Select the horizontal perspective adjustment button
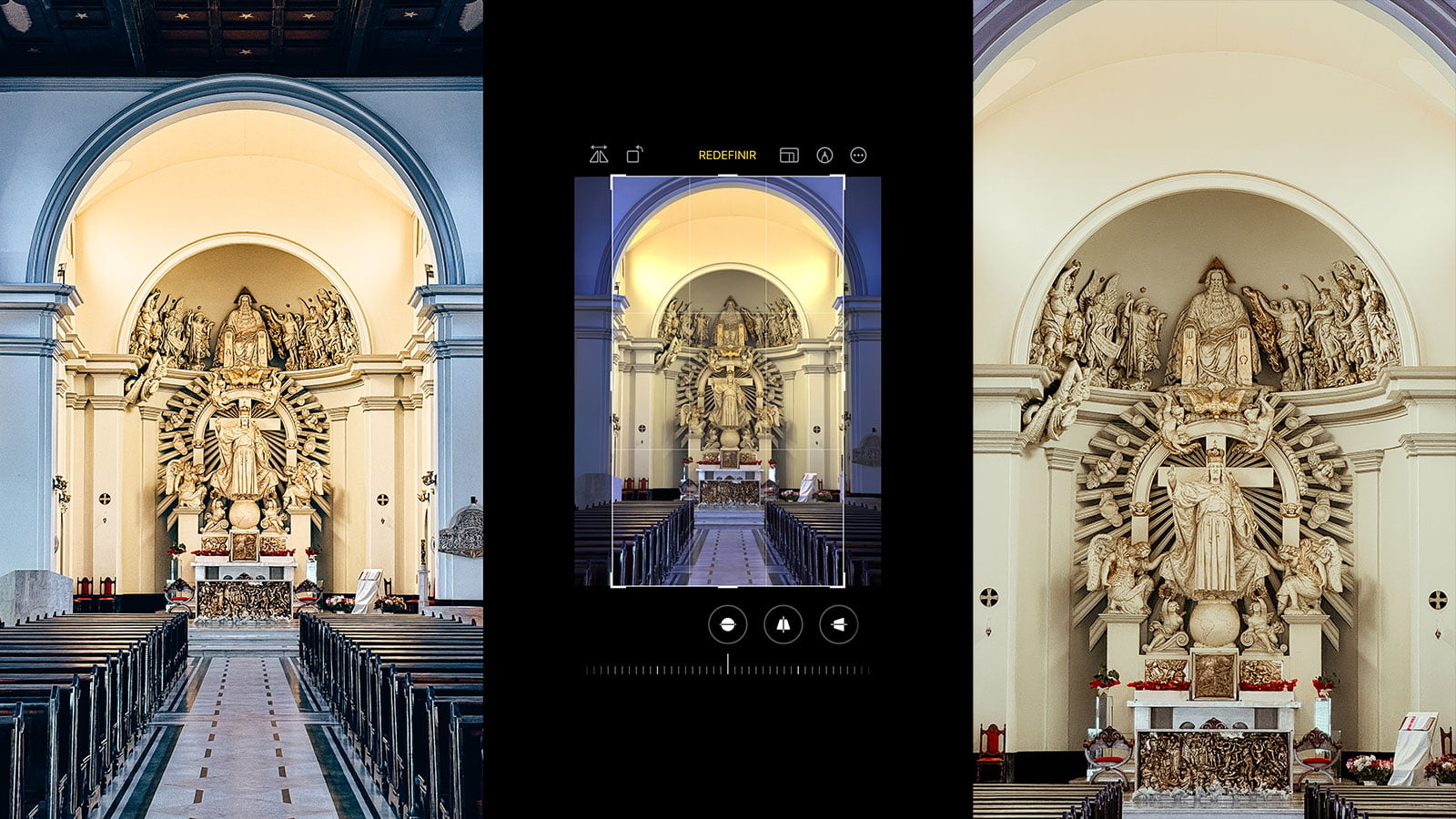Image resolution: width=1456 pixels, height=819 pixels. pyautogui.click(x=838, y=624)
